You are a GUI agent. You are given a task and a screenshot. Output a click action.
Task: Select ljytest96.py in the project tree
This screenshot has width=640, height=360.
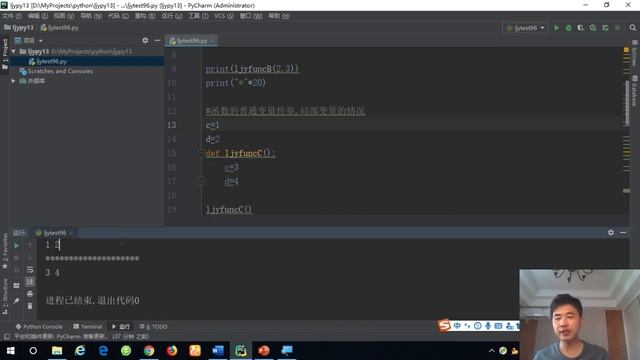(52, 62)
